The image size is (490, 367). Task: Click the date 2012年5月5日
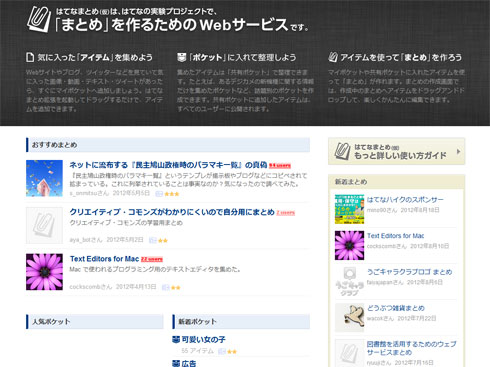pos(131,193)
